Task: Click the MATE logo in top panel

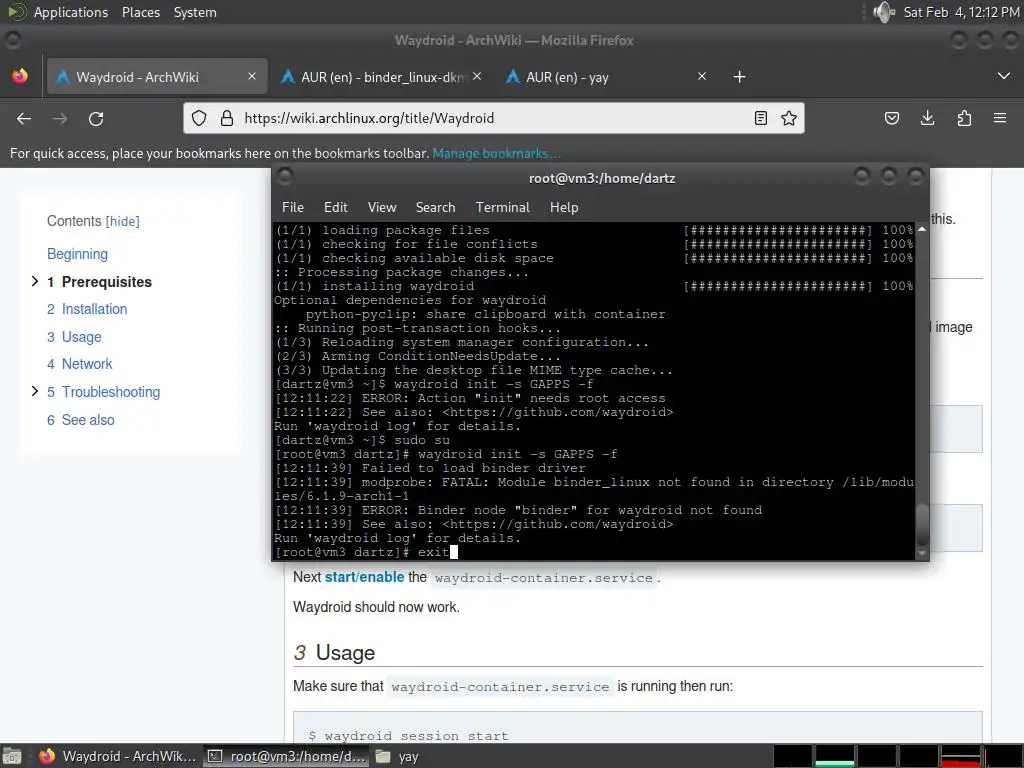Action: pos(17,12)
